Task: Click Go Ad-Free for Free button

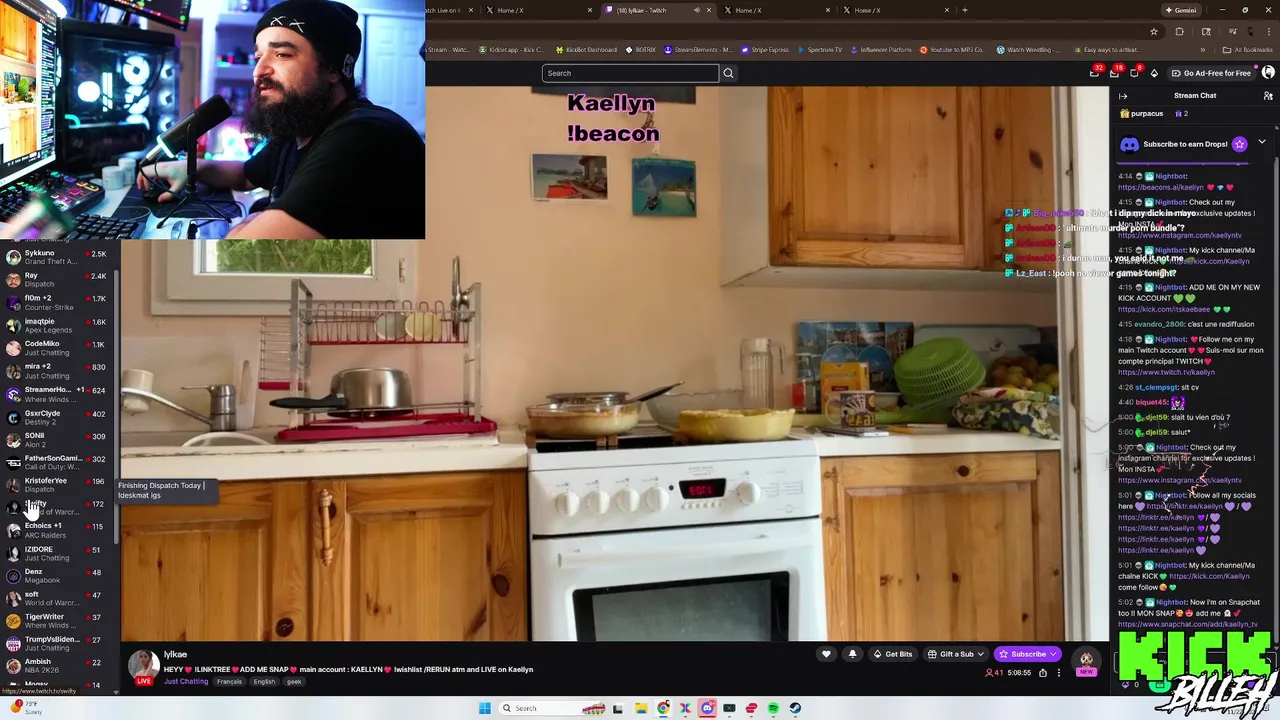Action: click(1210, 73)
